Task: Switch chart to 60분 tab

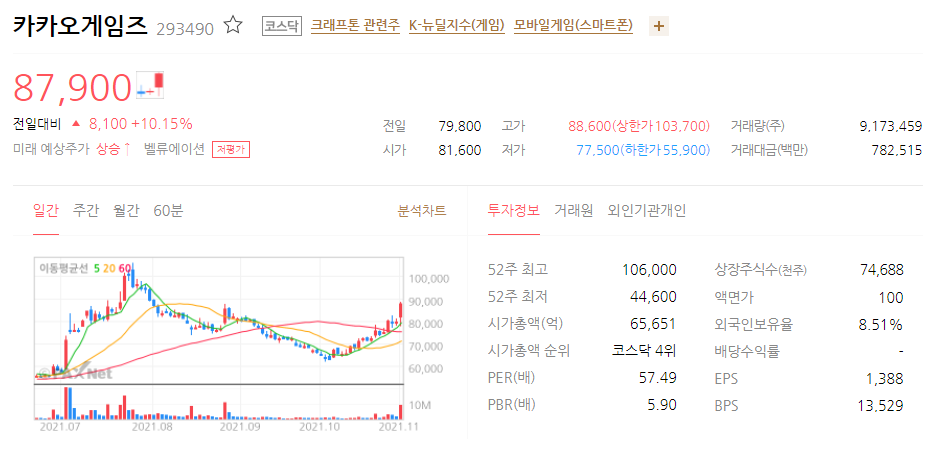Action: pyautogui.click(x=168, y=210)
